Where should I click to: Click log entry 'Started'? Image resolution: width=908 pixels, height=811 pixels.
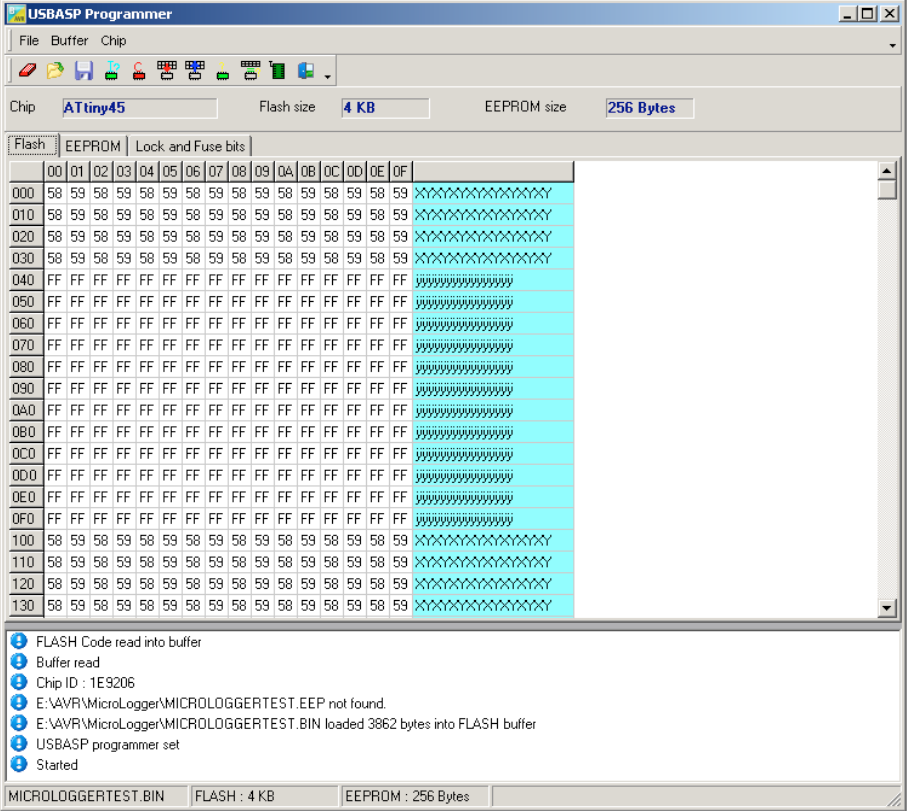point(57,765)
